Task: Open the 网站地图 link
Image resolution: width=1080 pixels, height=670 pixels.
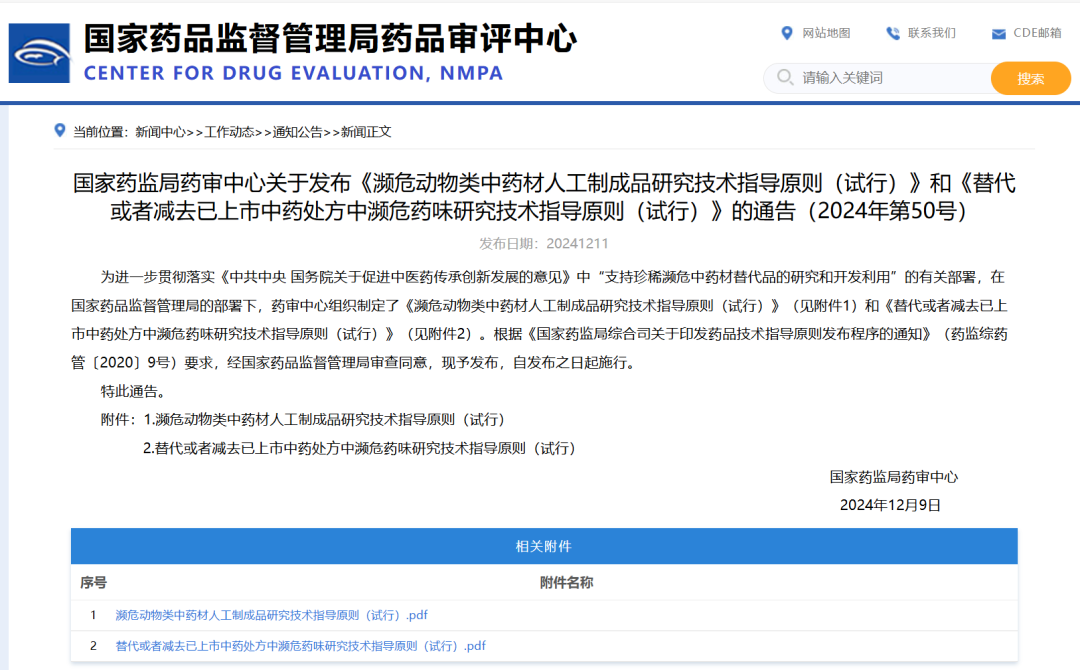Action: [826, 32]
